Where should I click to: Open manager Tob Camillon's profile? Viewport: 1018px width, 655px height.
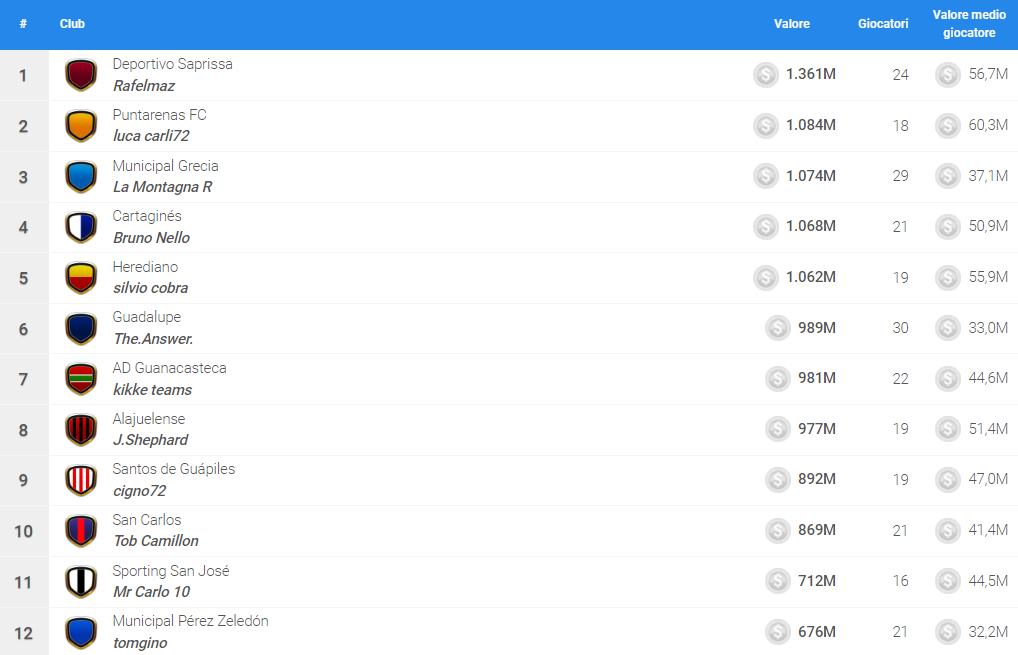coord(155,541)
